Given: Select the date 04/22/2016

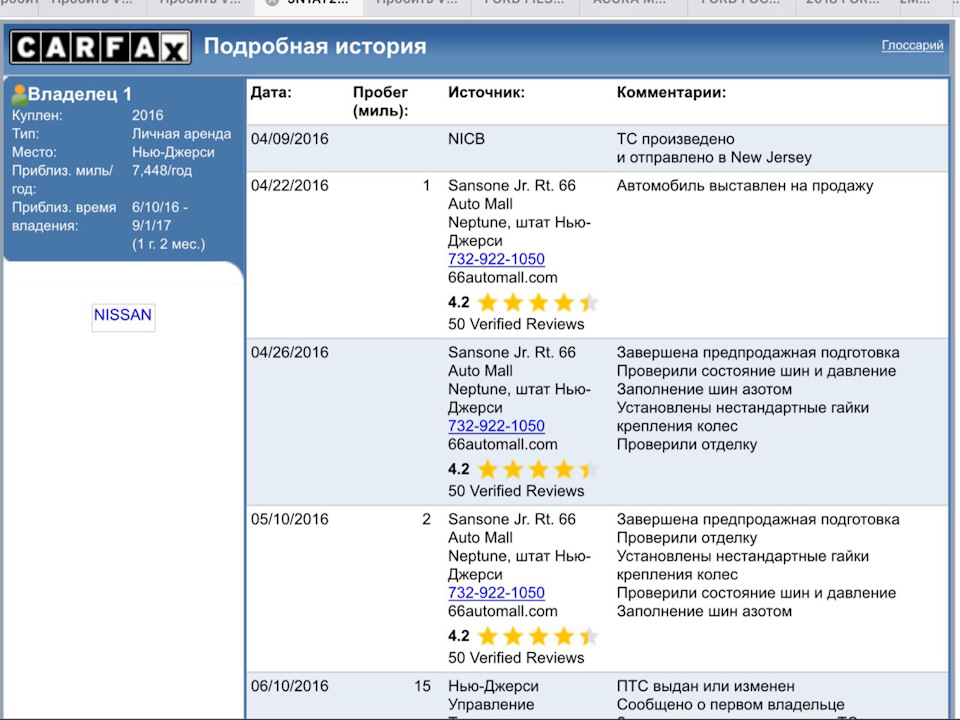Looking at the screenshot, I should click(290, 186).
